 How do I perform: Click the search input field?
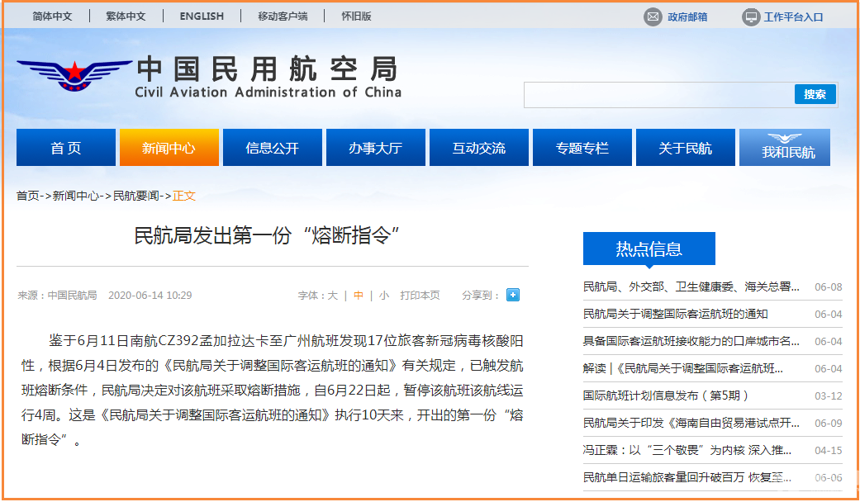[660, 94]
